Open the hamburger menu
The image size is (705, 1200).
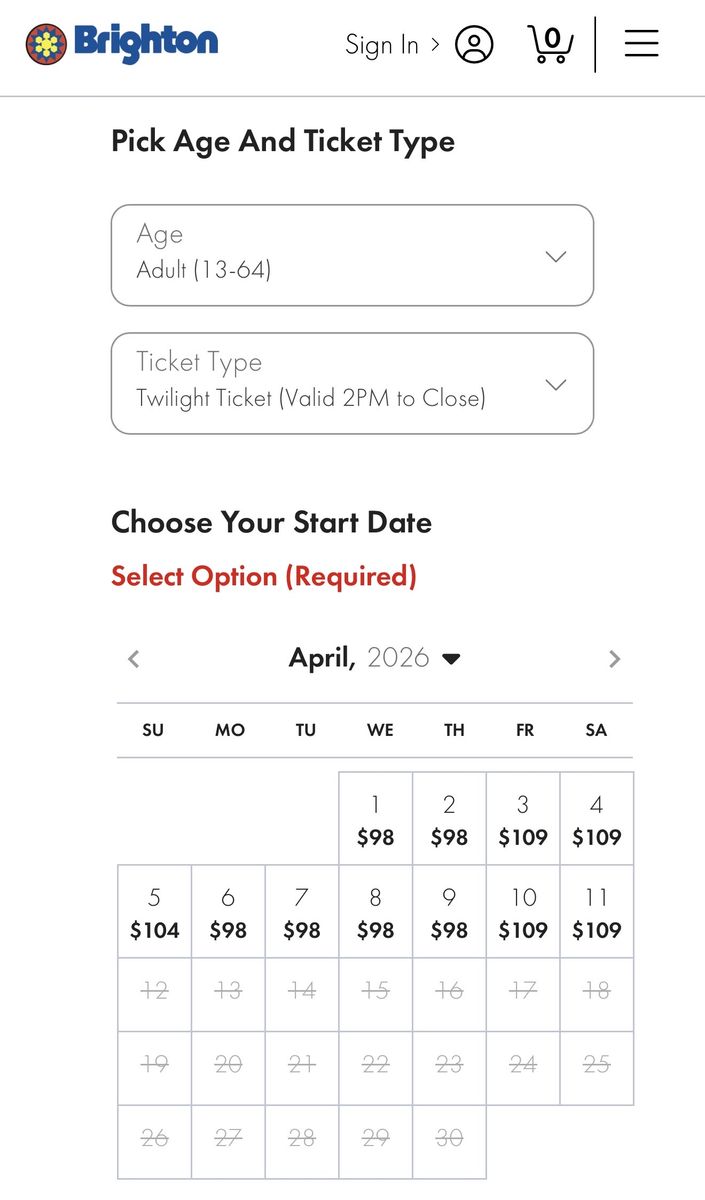tap(641, 43)
